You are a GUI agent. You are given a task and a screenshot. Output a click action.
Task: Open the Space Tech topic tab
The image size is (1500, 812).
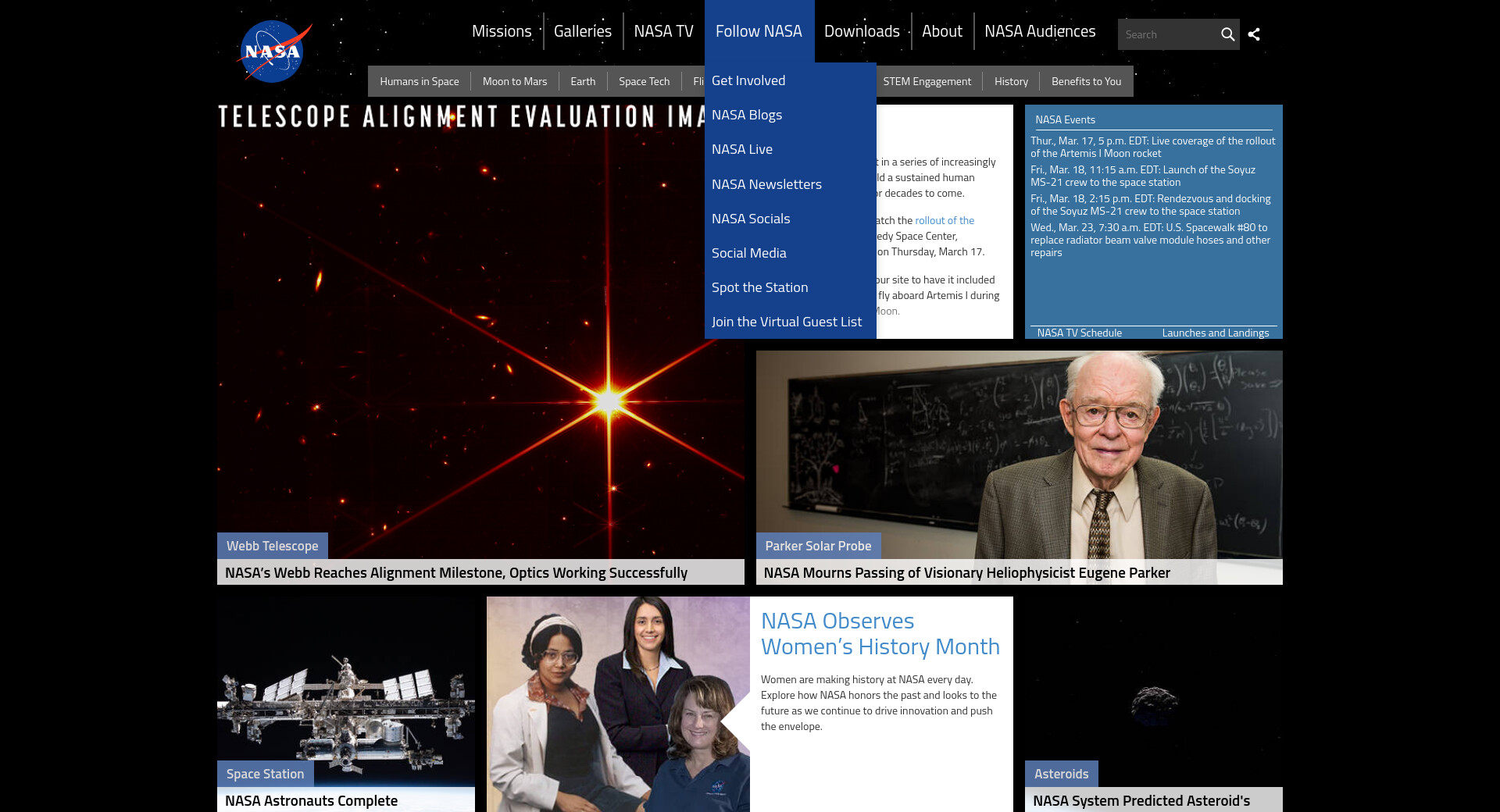coord(644,81)
